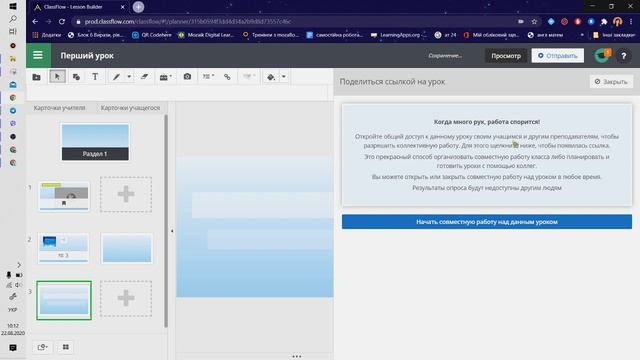Image resolution: width=640 pixels, height=360 pixels.
Task: Select the Раздел 1 section thumbnail
Action: click(95, 142)
